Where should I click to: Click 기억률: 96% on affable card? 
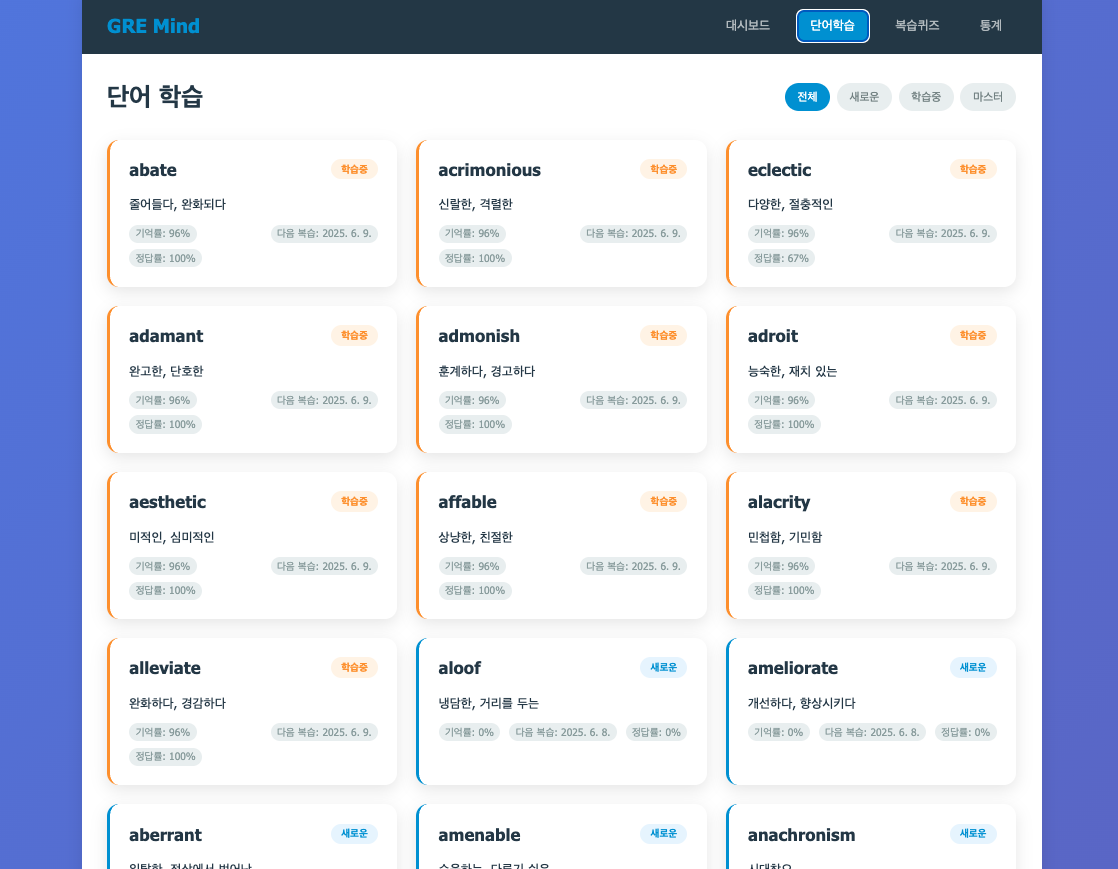coord(472,566)
